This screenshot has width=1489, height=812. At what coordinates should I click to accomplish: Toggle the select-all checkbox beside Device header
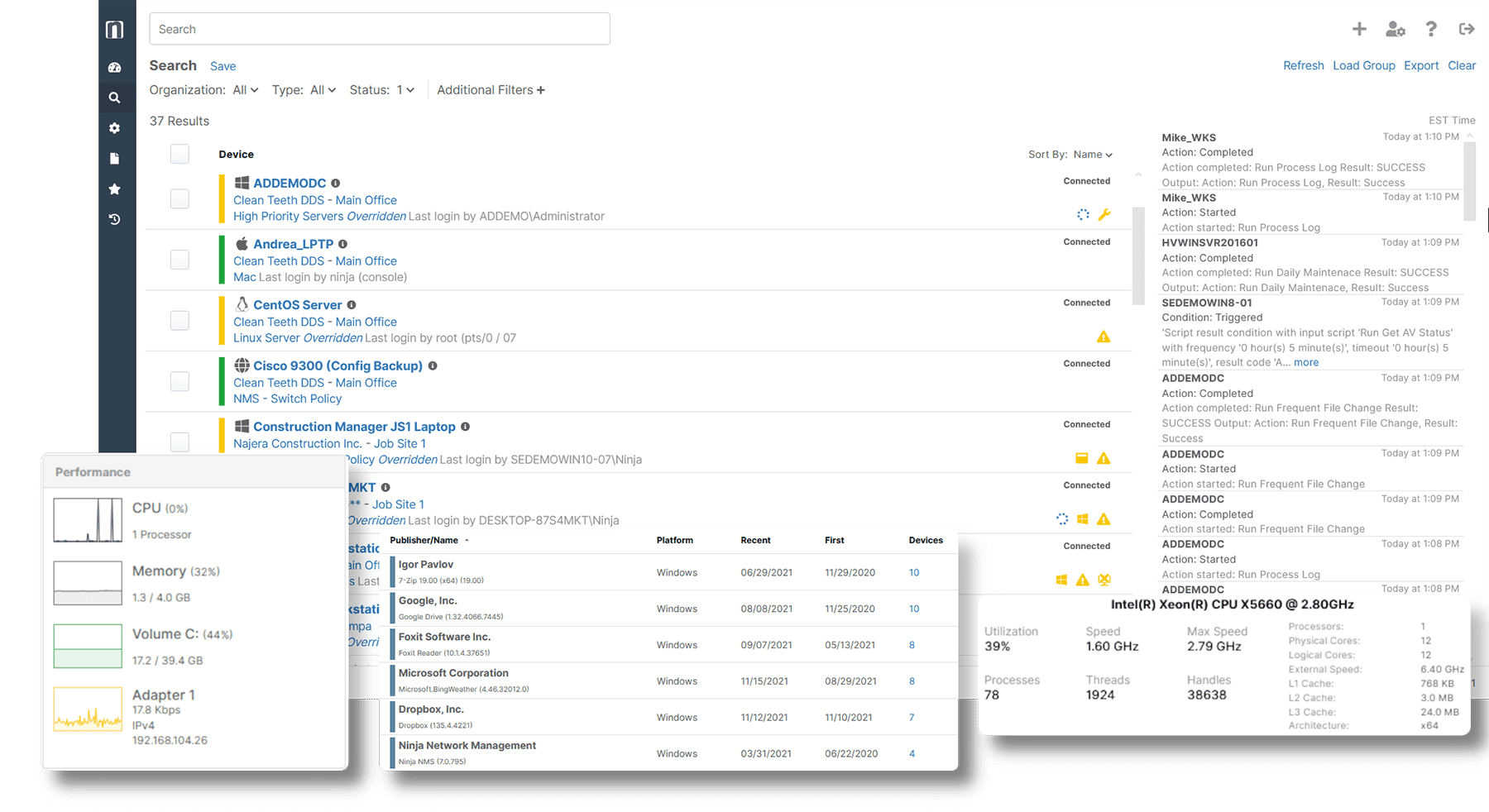[x=180, y=154]
